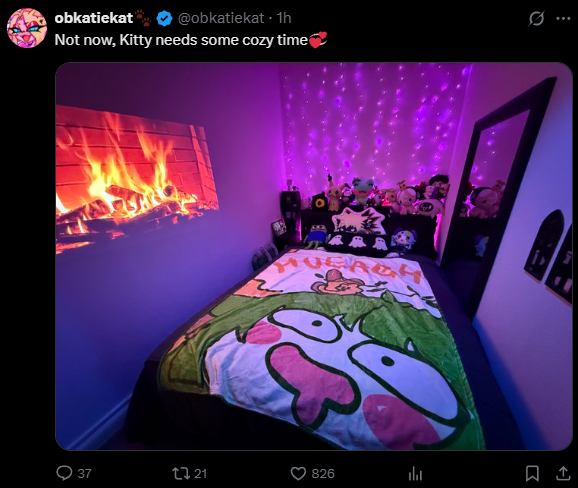Open the repost arrows menu

tap(180, 473)
